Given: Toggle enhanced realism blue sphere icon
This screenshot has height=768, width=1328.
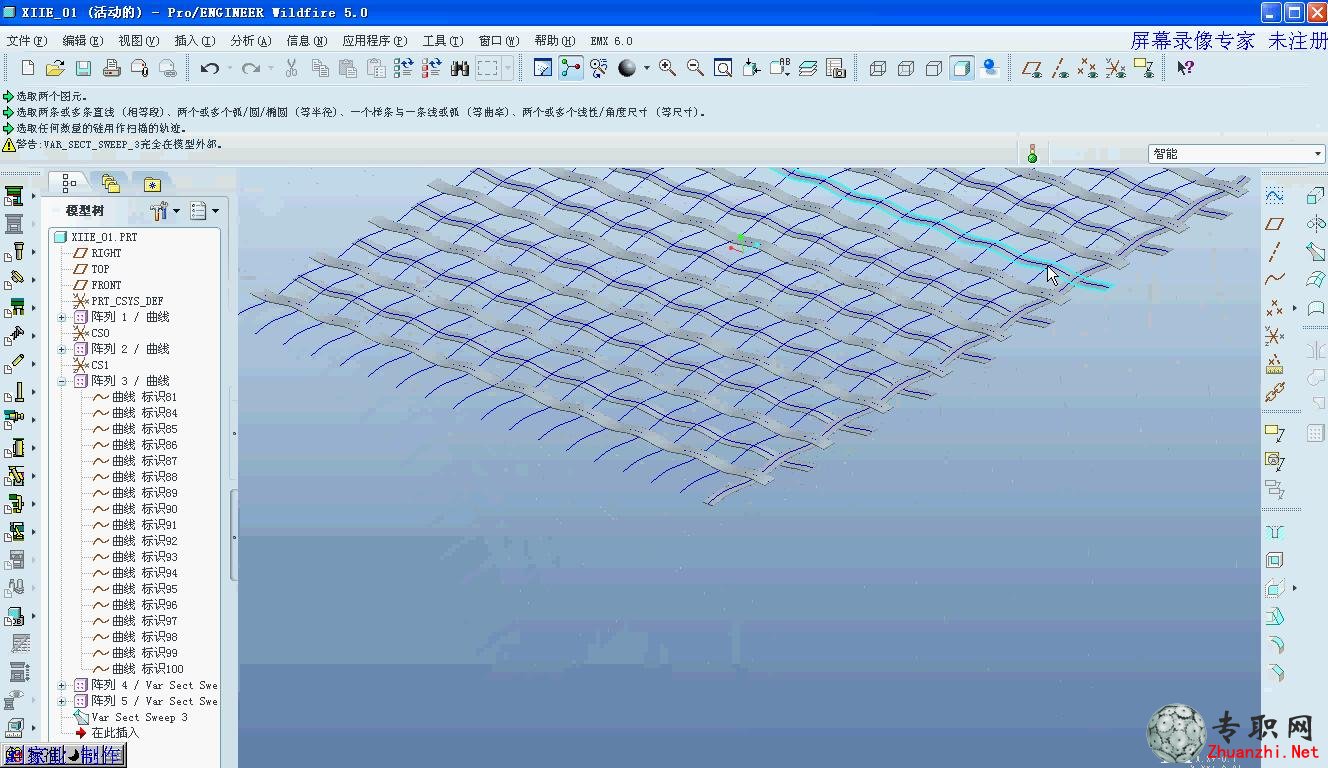Looking at the screenshot, I should click(x=990, y=68).
